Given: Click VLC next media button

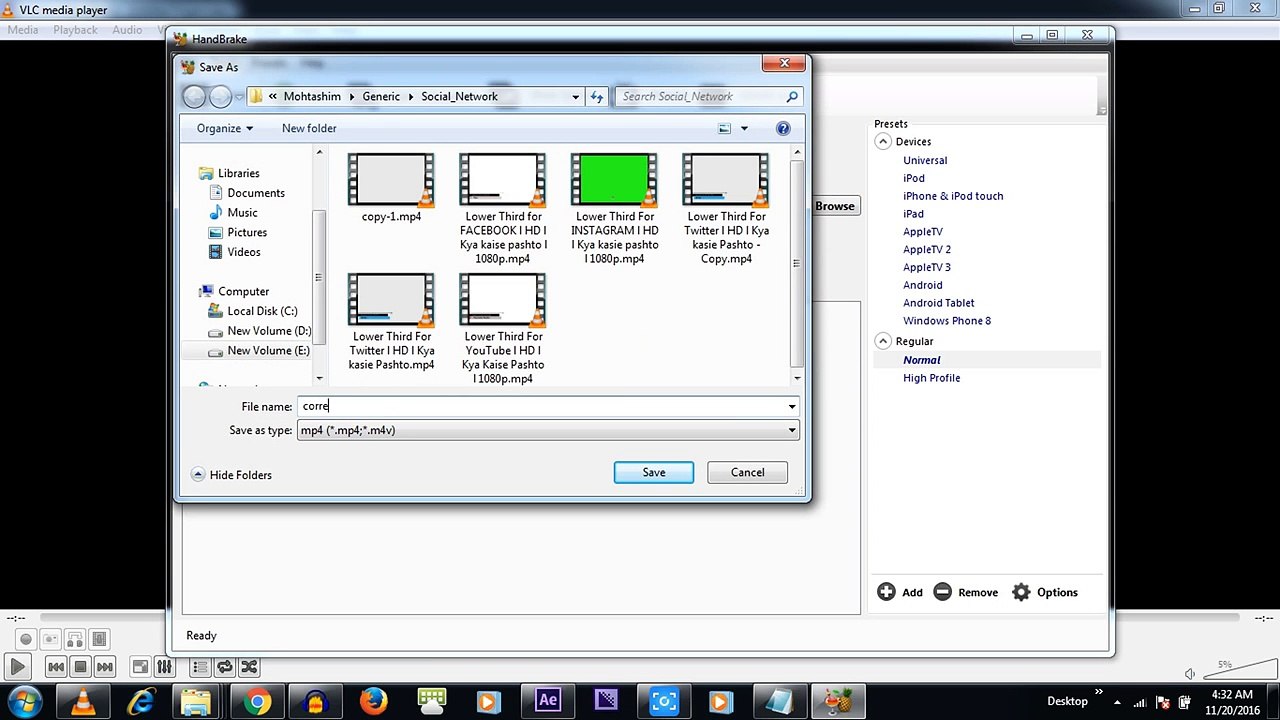Looking at the screenshot, I should (x=106, y=667).
